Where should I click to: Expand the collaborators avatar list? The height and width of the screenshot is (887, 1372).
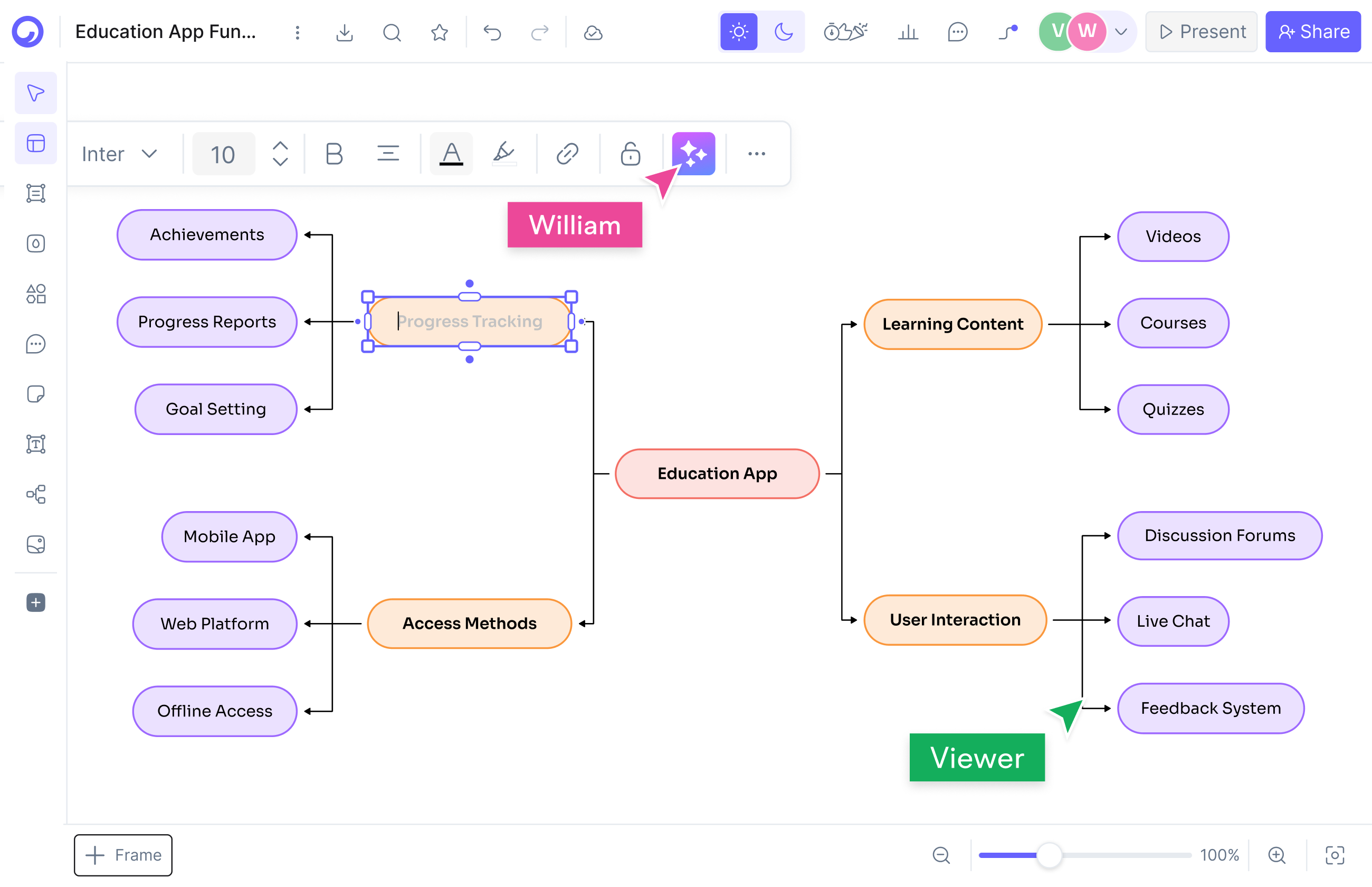1121,32
